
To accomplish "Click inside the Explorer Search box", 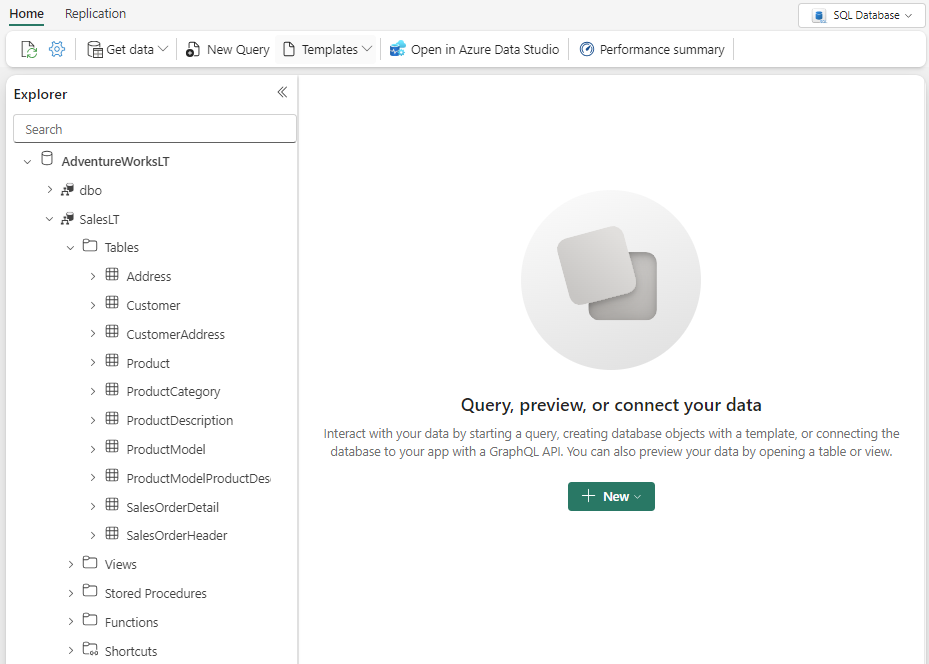I will (155, 129).
